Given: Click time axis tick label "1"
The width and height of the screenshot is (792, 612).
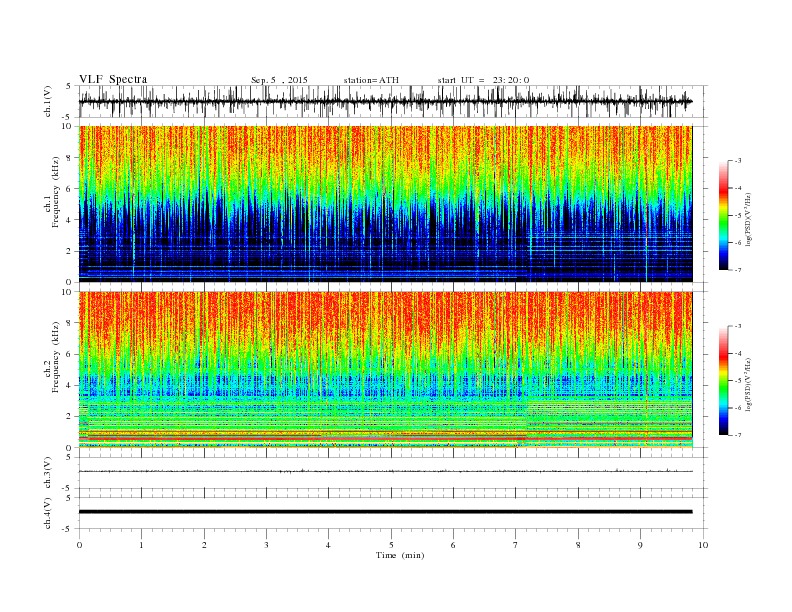Looking at the screenshot, I should coord(141,545).
